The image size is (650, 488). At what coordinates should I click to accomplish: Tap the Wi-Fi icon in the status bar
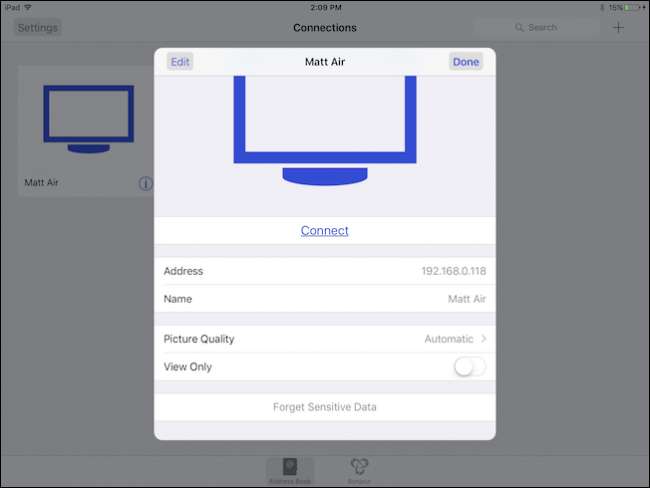click(x=28, y=7)
